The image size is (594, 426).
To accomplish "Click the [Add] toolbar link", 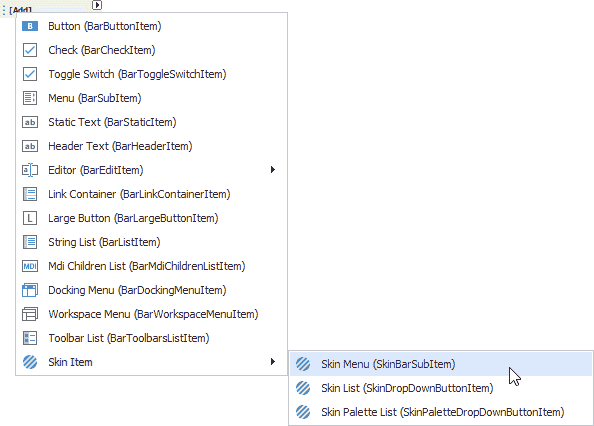I will click(x=20, y=10).
